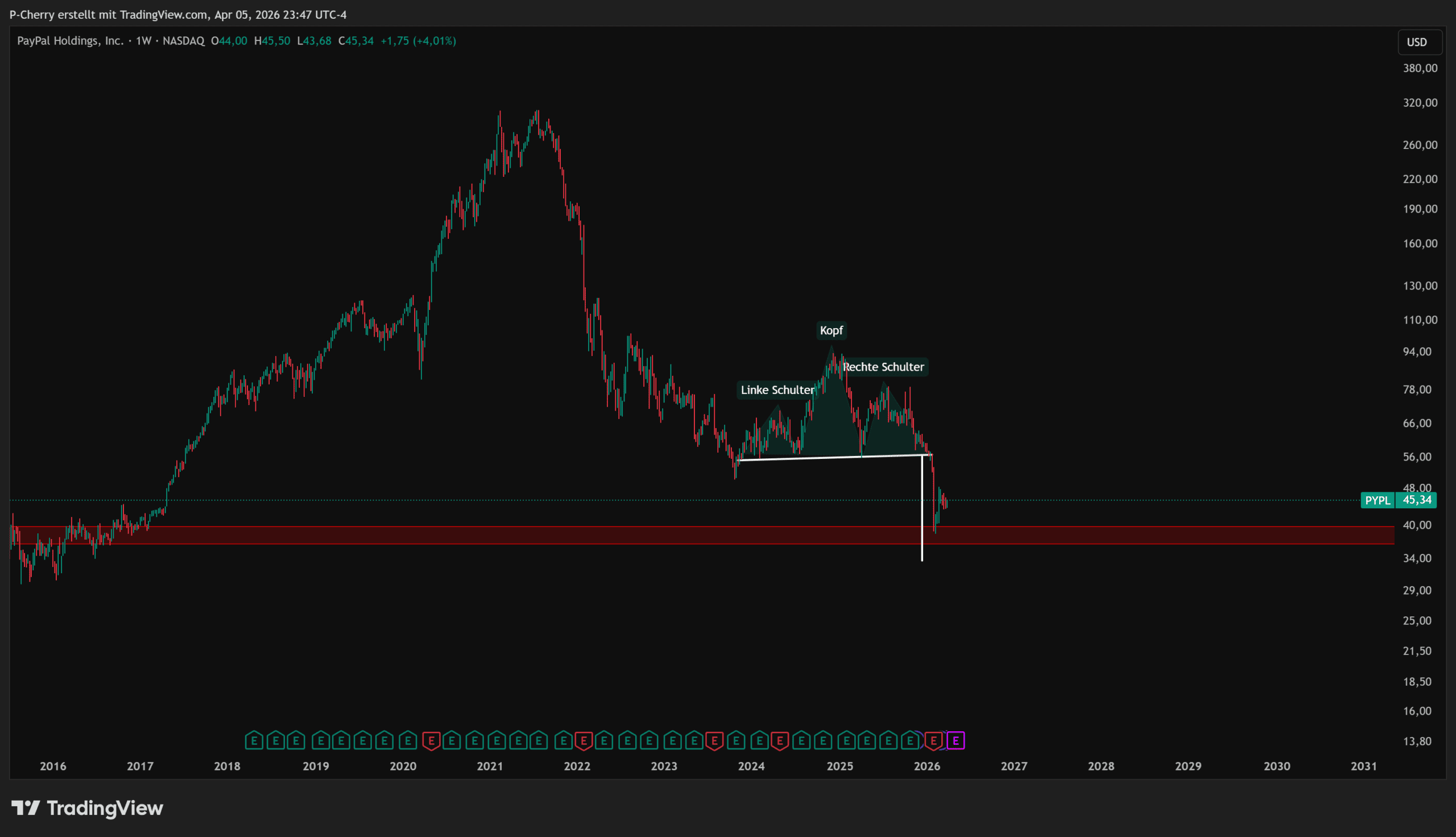The width and height of the screenshot is (1456, 837).
Task: Click the NASDAQ exchange text in header
Action: [x=183, y=41]
